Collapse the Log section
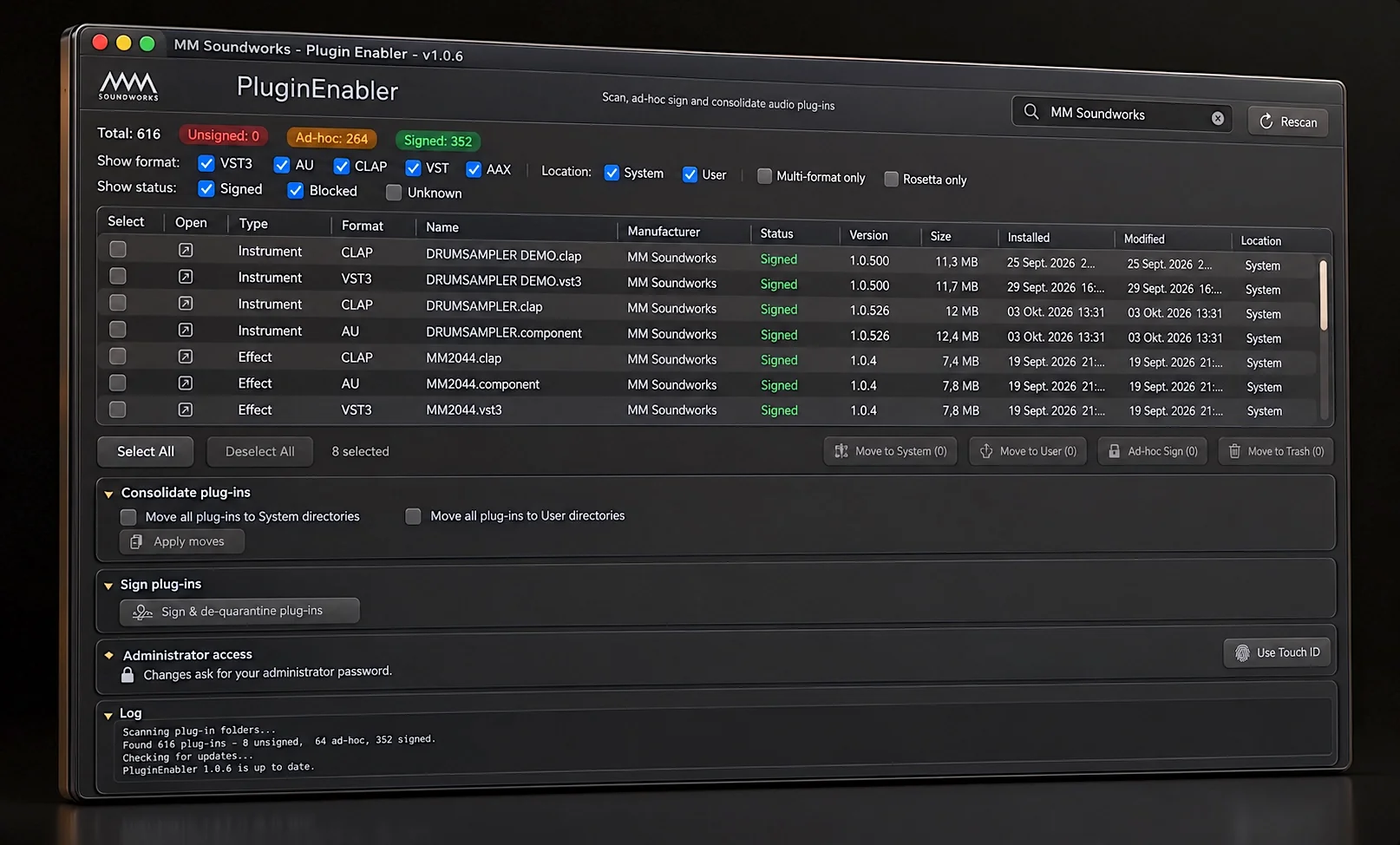Image resolution: width=1400 pixels, height=845 pixels. coord(108,715)
